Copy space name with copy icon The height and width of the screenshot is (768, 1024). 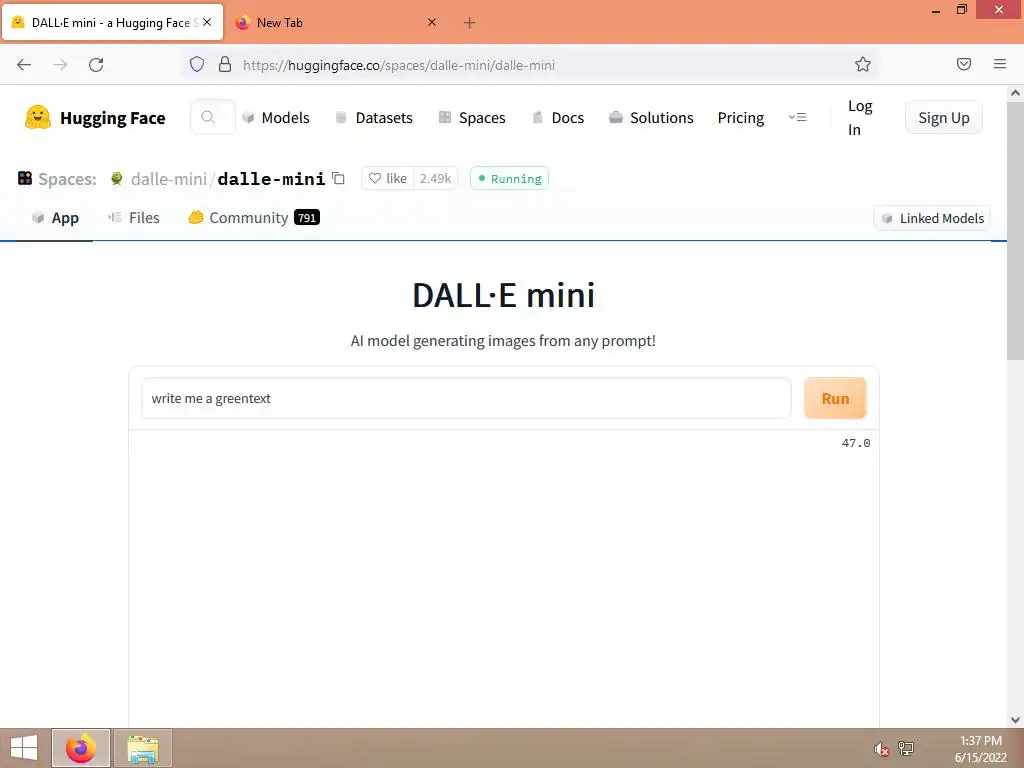tap(338, 178)
